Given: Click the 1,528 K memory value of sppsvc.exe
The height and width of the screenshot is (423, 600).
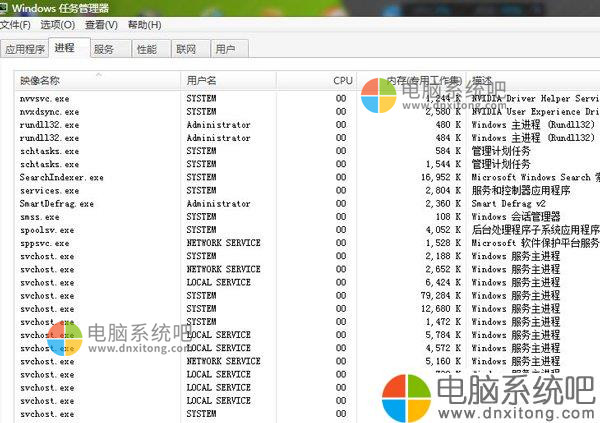Looking at the screenshot, I should coord(443,243).
